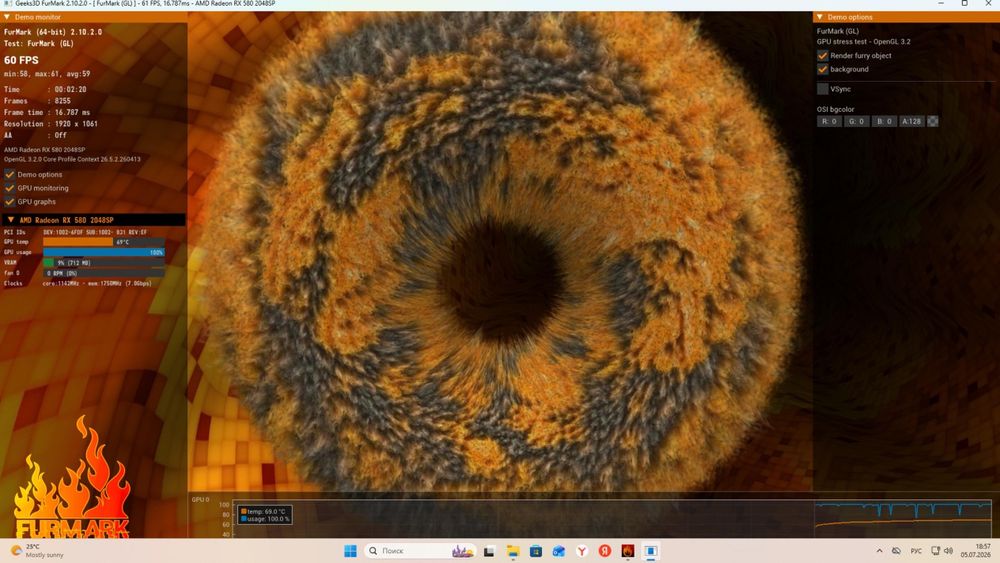Open File Explorer from taskbar
Screen dimensions: 1000x563
513,551
